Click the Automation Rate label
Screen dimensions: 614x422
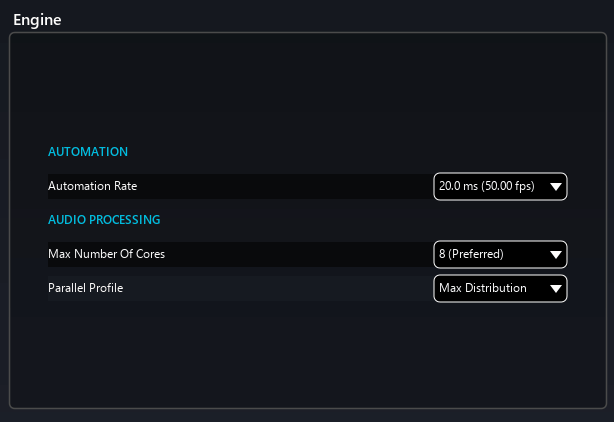[x=93, y=187]
